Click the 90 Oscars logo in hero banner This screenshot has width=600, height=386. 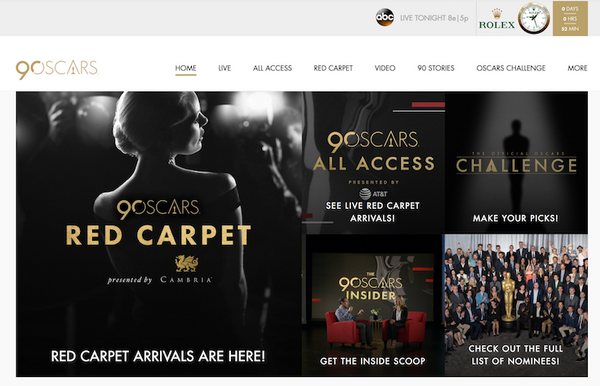point(158,208)
